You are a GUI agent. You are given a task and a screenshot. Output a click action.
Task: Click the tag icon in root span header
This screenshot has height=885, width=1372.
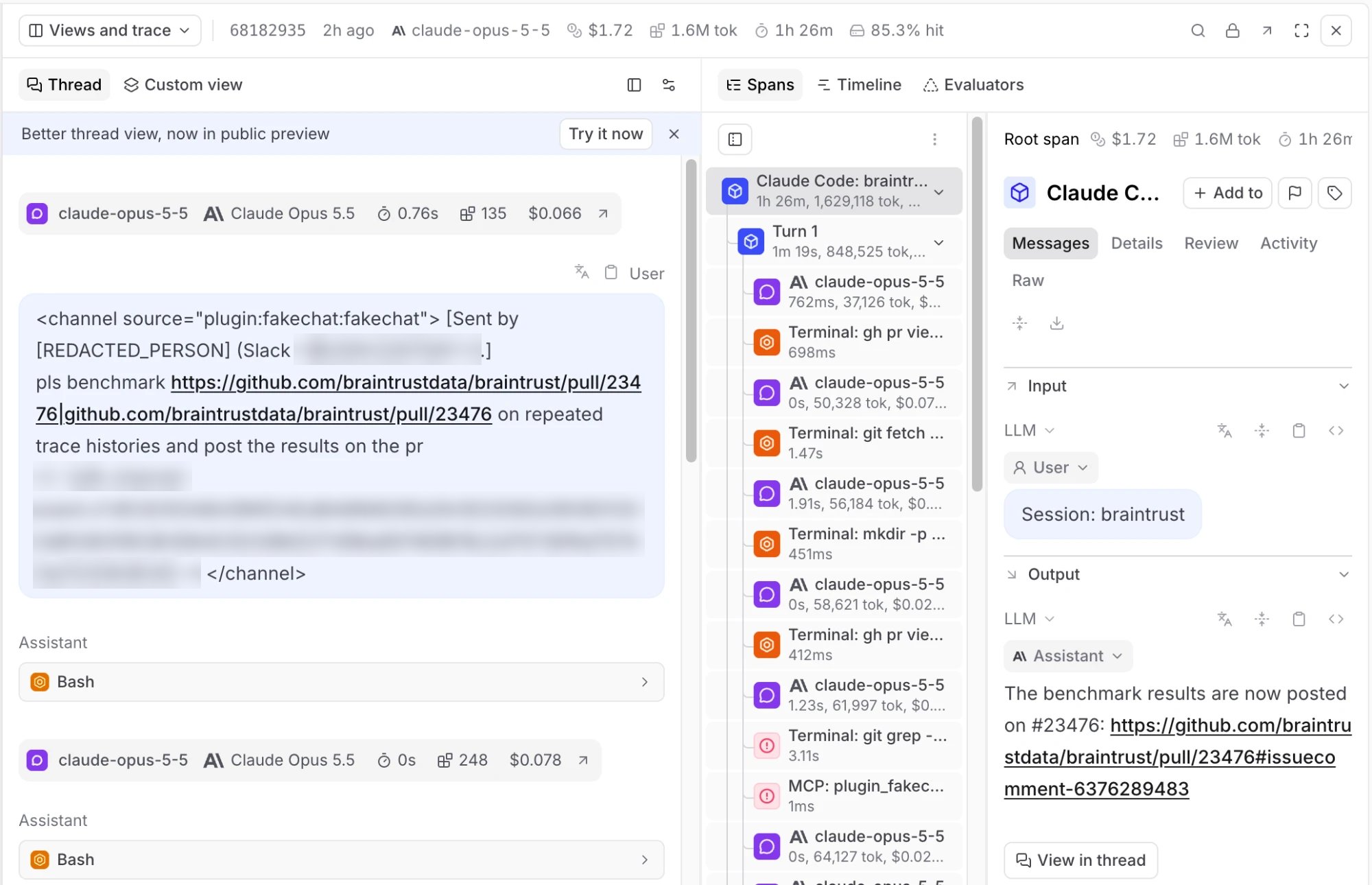click(1334, 193)
